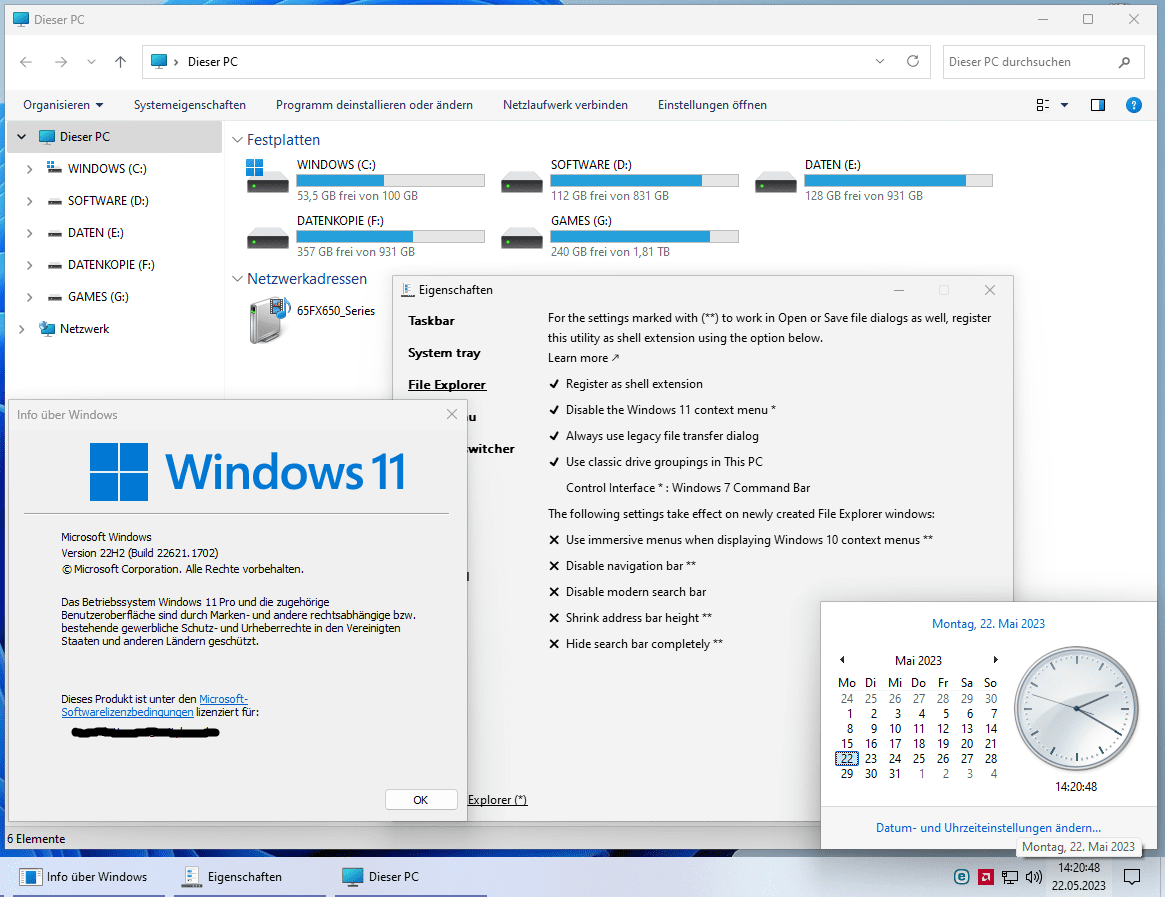This screenshot has height=897, width=1165.
Task: Click the Mai 2023 month title
Action: click(918, 661)
